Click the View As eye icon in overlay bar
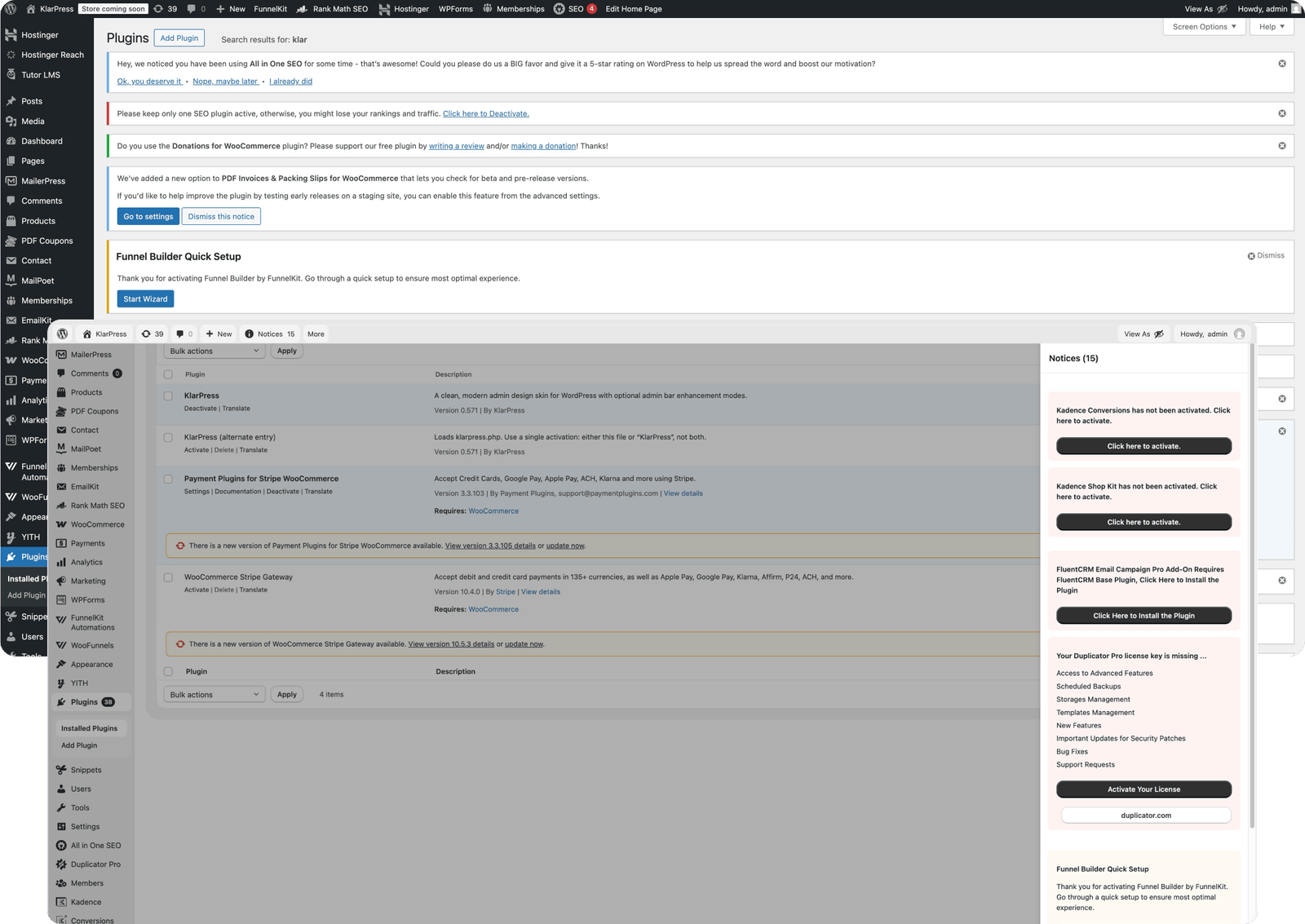 (x=1159, y=334)
